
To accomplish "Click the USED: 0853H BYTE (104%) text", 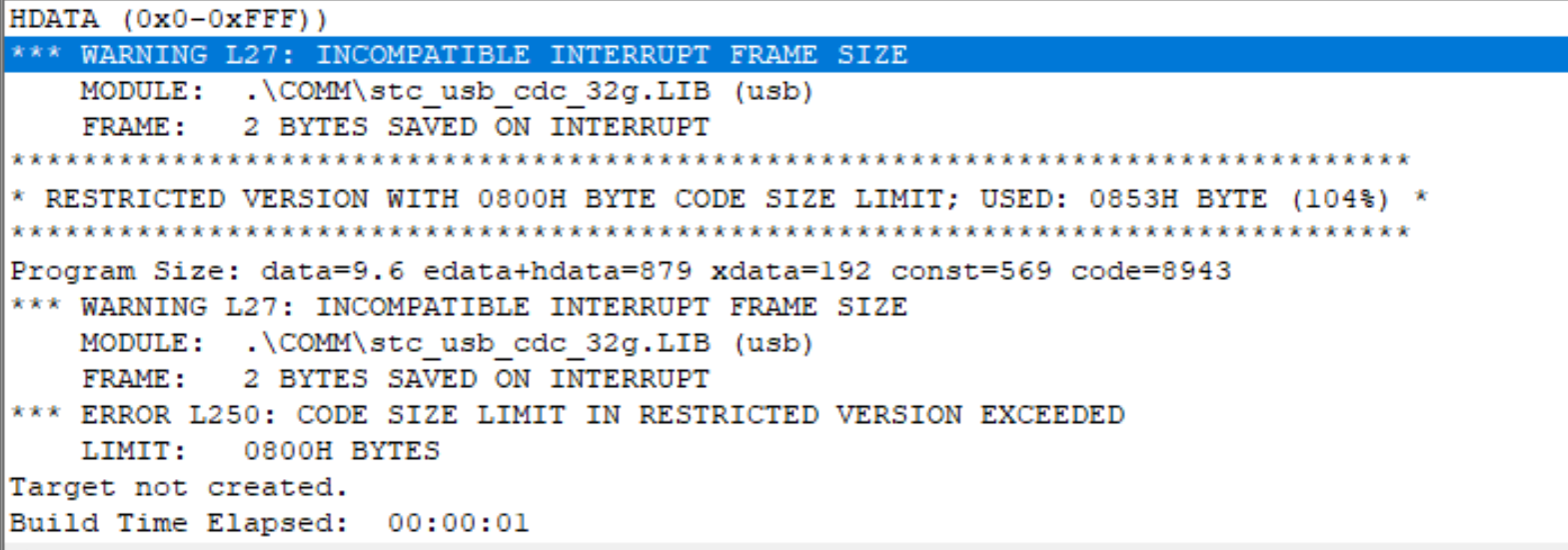I will (1184, 199).
